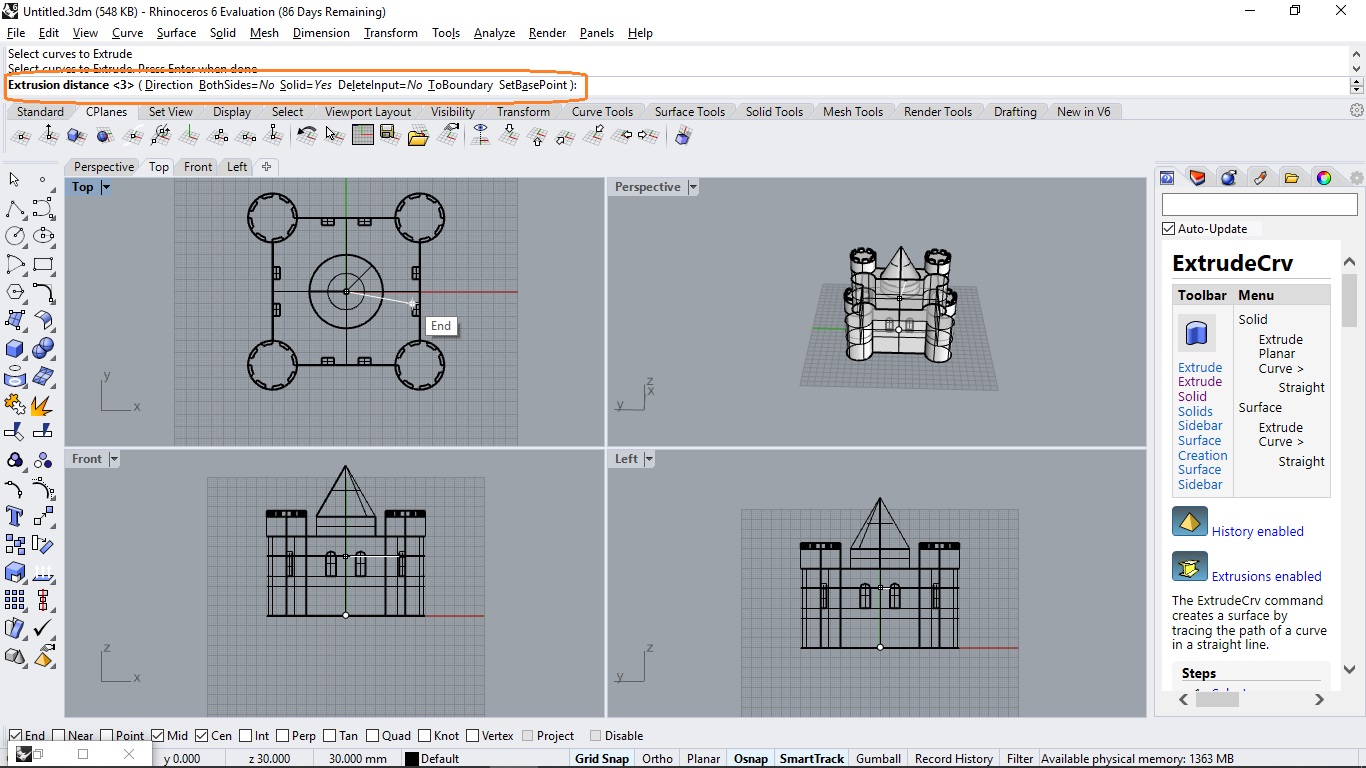Open the Layers panel tab icon
Viewport: 1366px width, 768px height.
point(1197,178)
